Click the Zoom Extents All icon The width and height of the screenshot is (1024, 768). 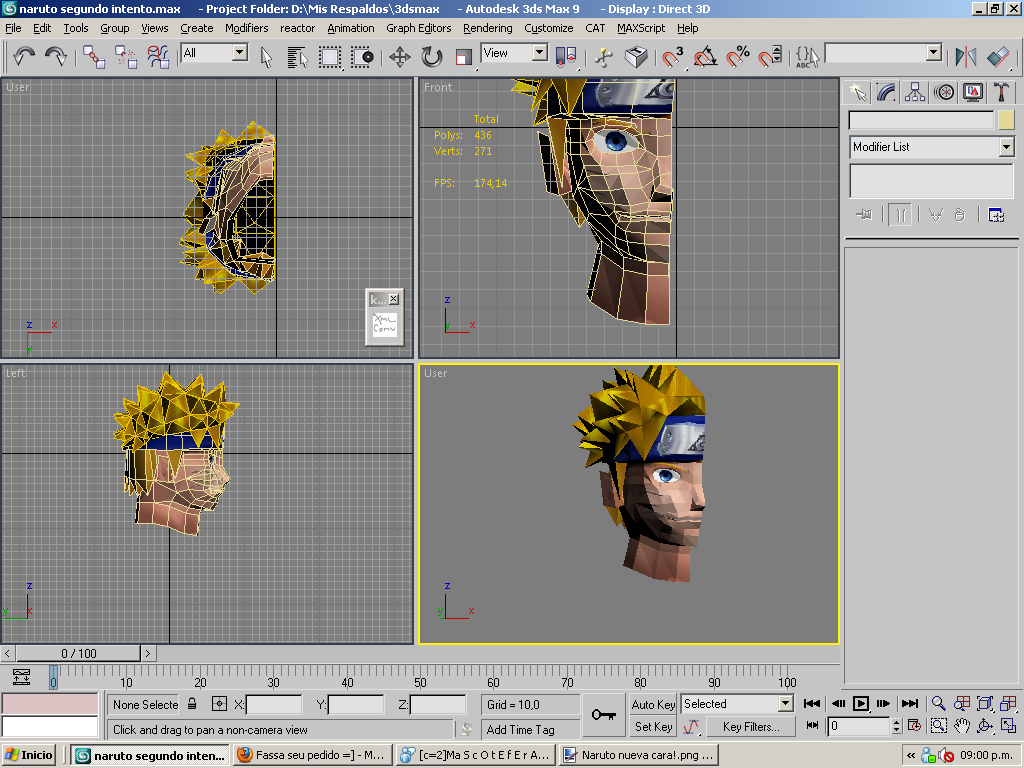pos(1007,704)
